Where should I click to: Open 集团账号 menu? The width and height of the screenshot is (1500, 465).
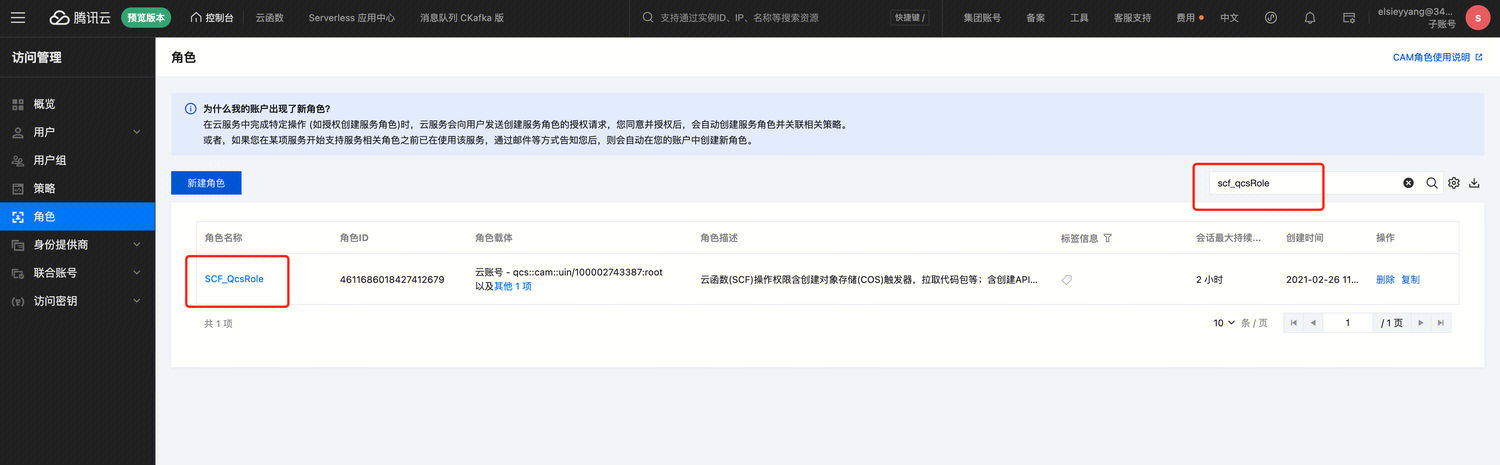982,18
